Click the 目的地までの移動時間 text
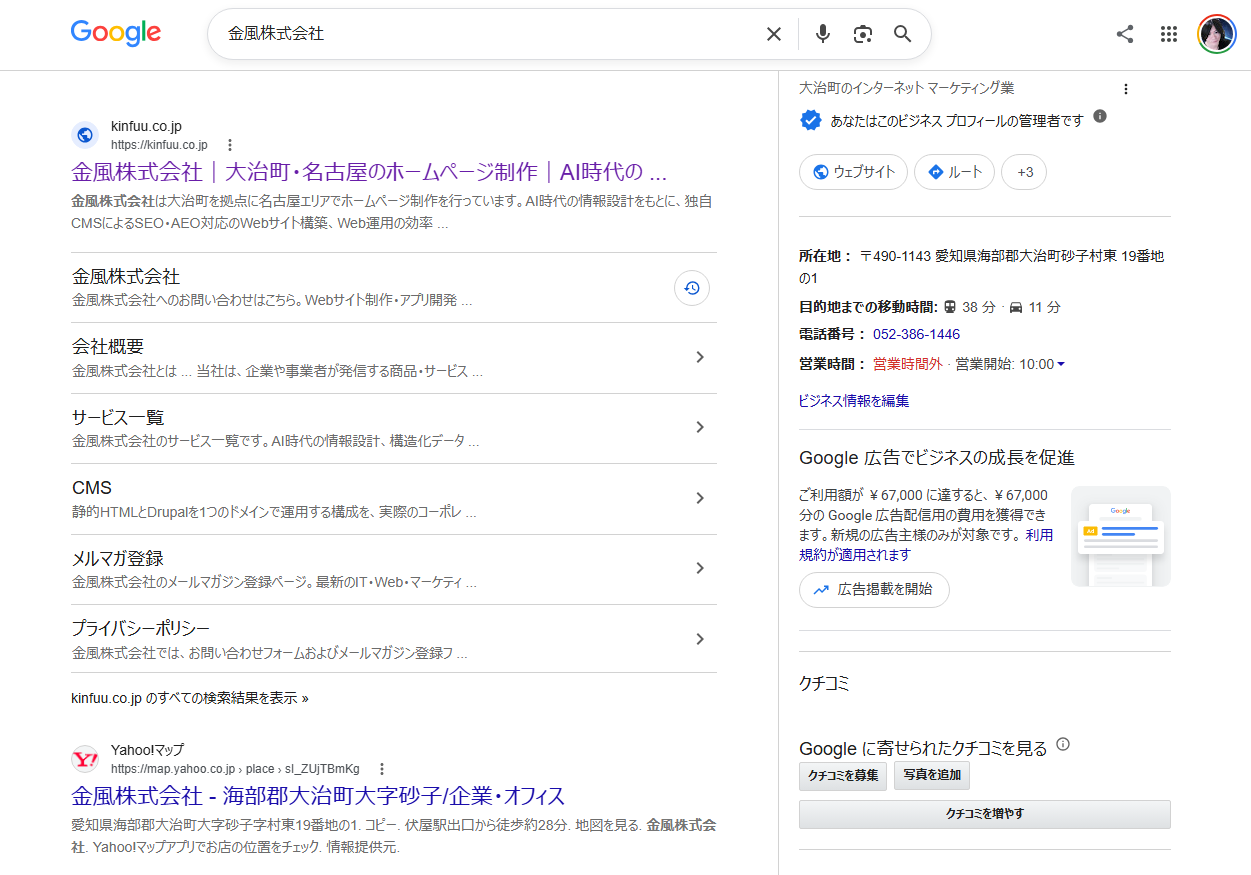 point(868,307)
